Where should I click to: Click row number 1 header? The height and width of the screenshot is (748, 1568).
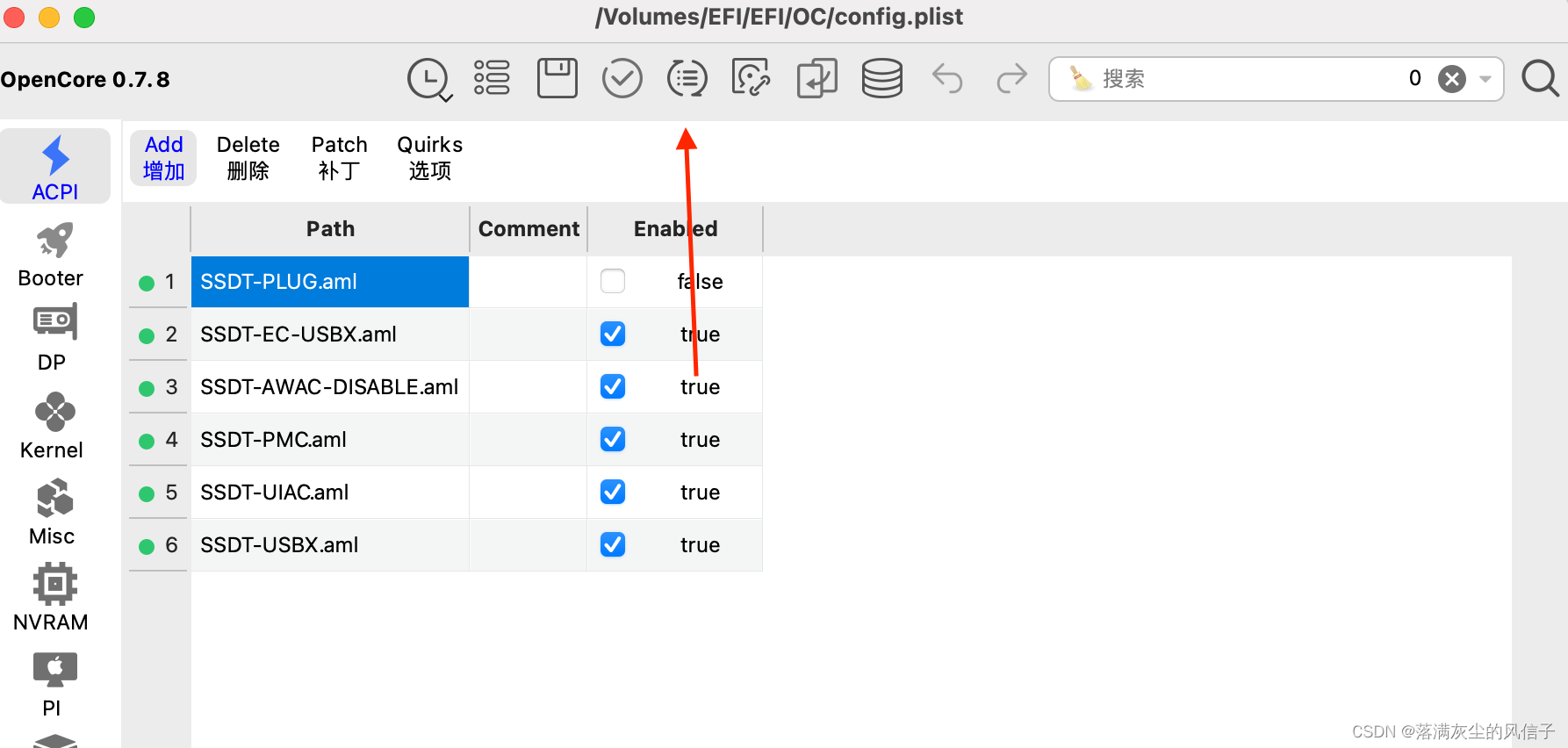click(x=159, y=282)
